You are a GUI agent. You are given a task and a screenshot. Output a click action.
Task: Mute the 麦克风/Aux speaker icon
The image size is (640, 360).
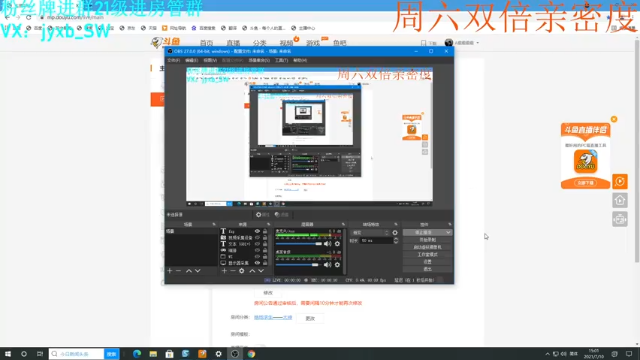coord(327,244)
